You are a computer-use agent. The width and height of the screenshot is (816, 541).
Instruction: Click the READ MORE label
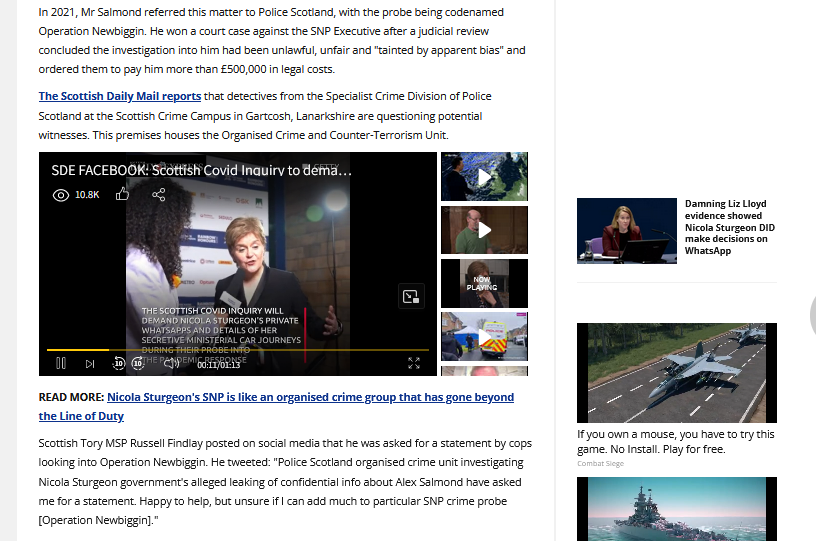coord(71,397)
